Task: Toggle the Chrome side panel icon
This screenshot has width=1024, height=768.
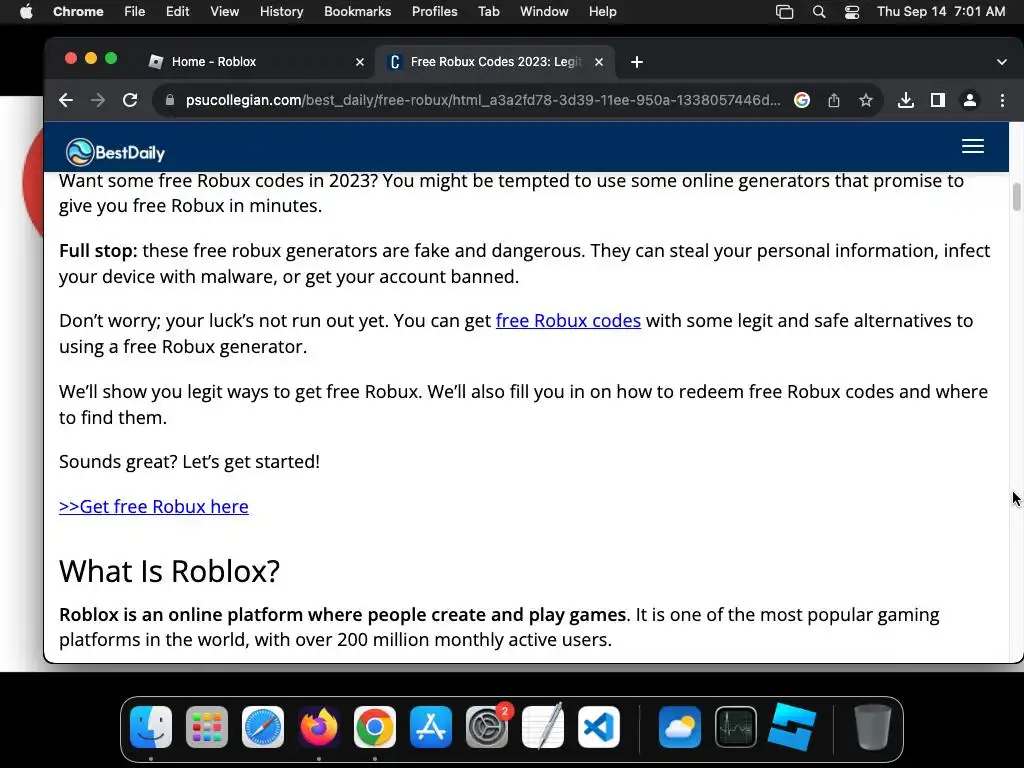Action: [x=938, y=101]
